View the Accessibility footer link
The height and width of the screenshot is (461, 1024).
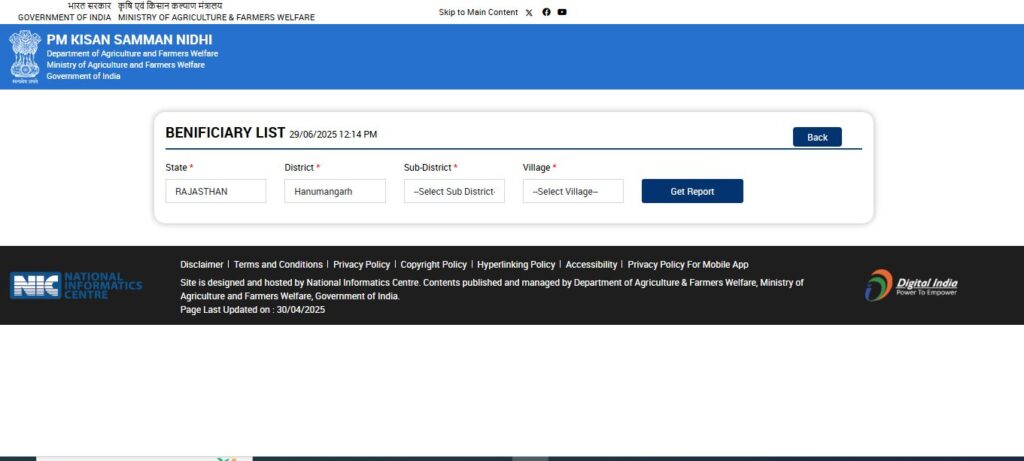pyautogui.click(x=591, y=265)
